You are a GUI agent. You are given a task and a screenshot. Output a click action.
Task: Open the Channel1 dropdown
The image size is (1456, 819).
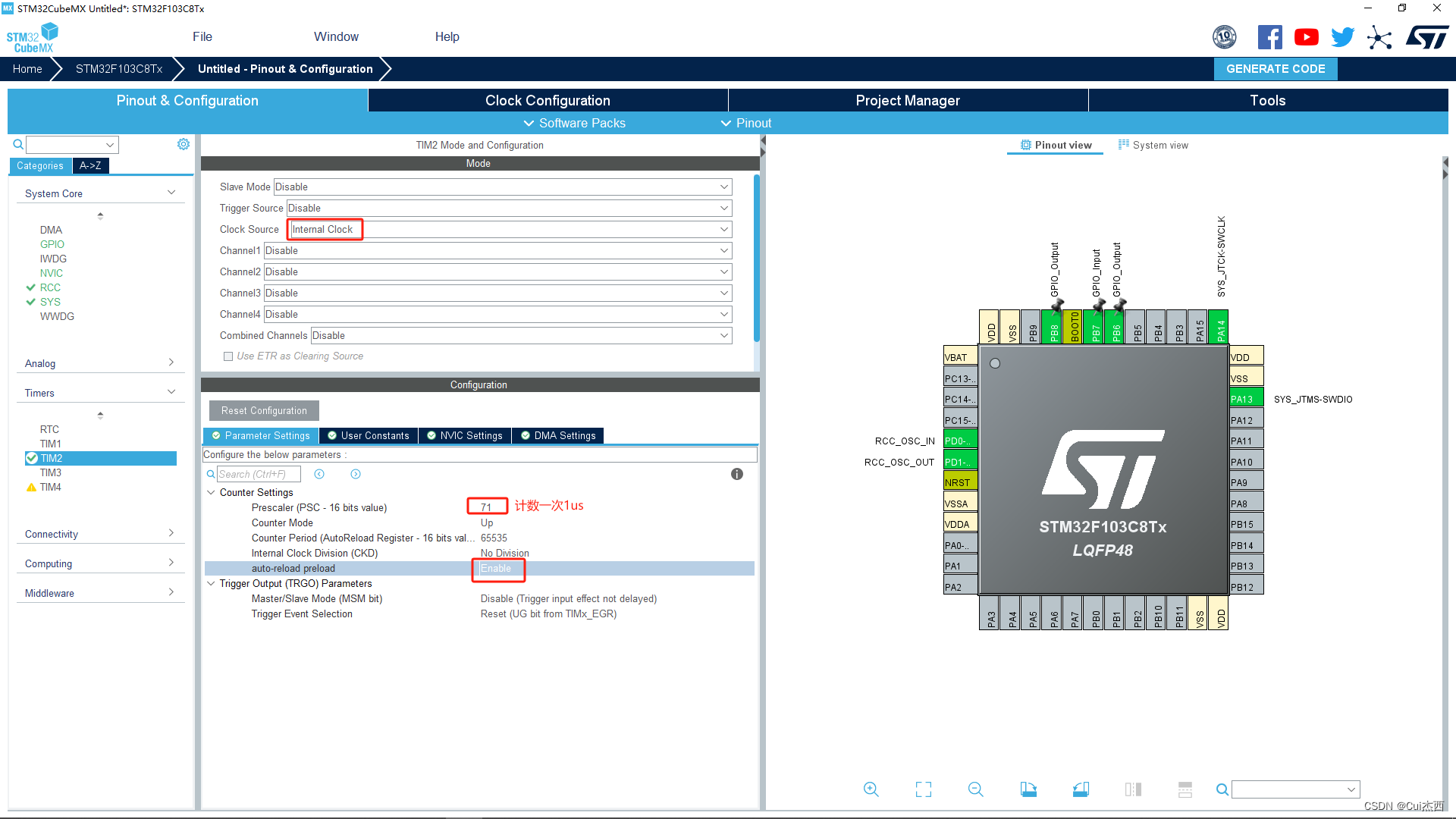pyautogui.click(x=498, y=250)
